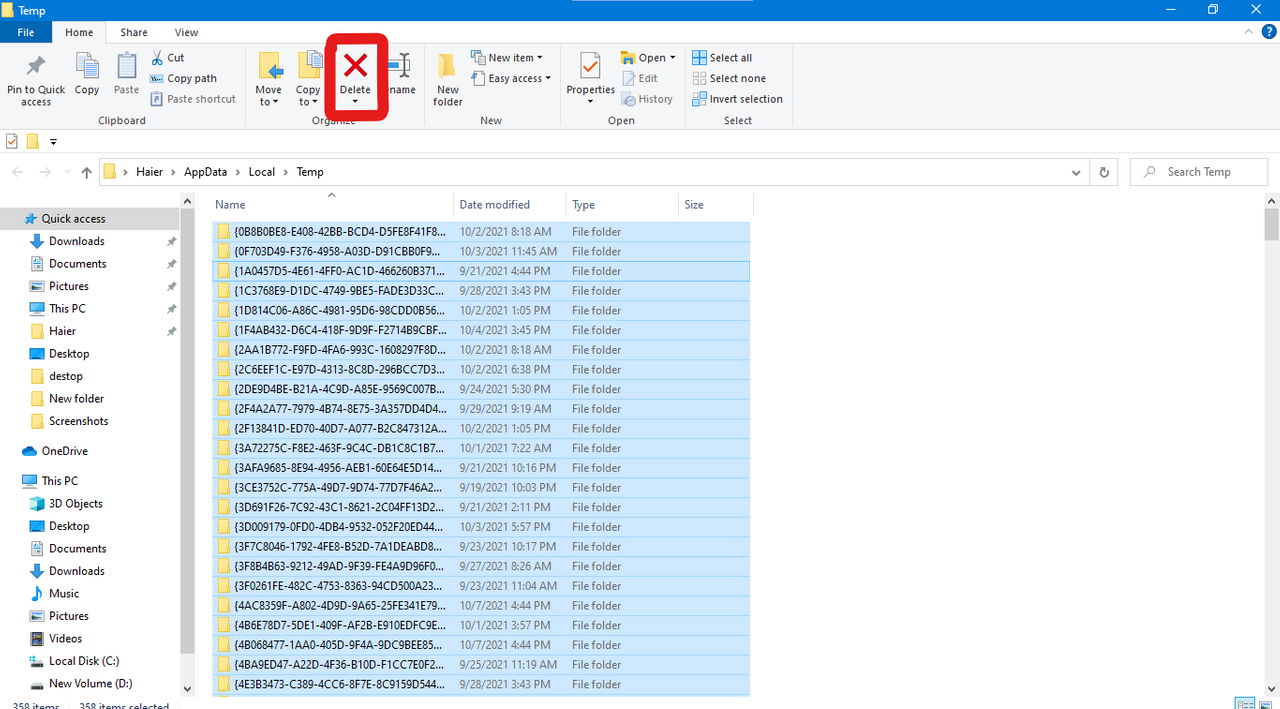The height and width of the screenshot is (709, 1280).
Task: Open Screenshots folder in navigation pane
Action: point(78,421)
